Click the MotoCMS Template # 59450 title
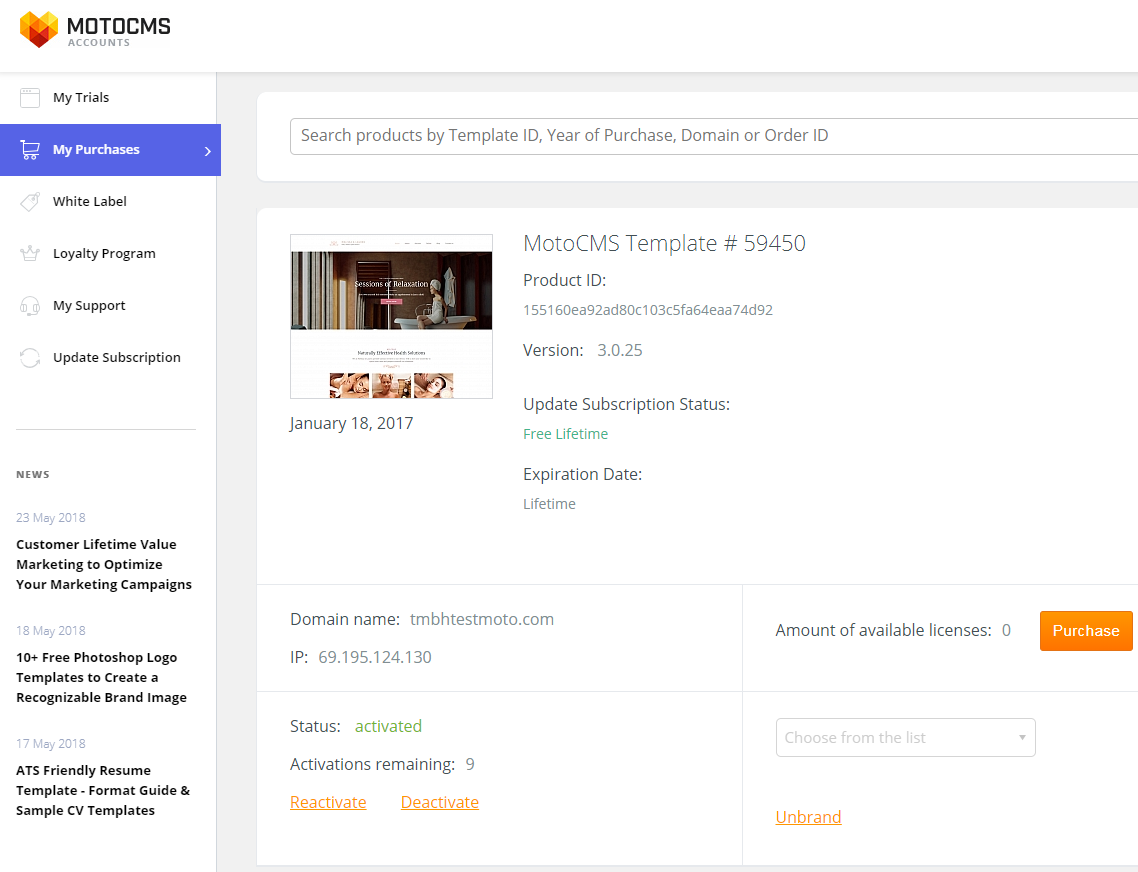 pyautogui.click(x=664, y=243)
